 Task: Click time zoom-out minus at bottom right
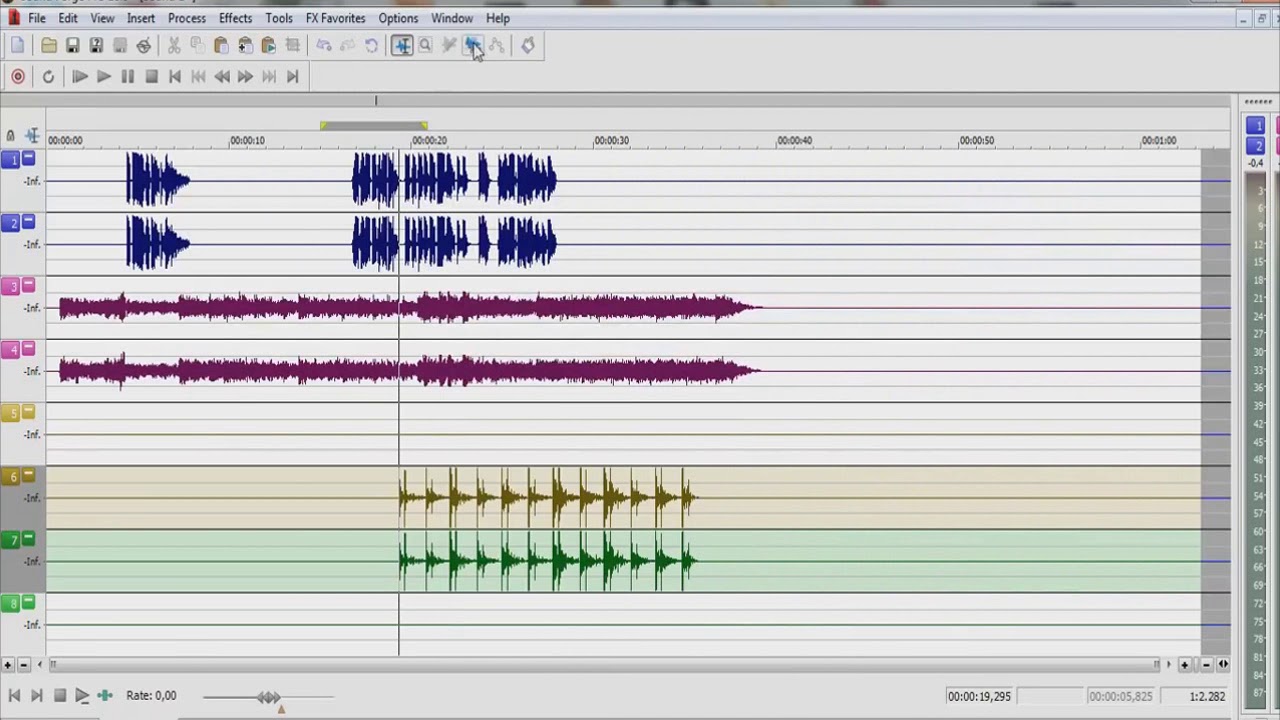coord(1207,664)
